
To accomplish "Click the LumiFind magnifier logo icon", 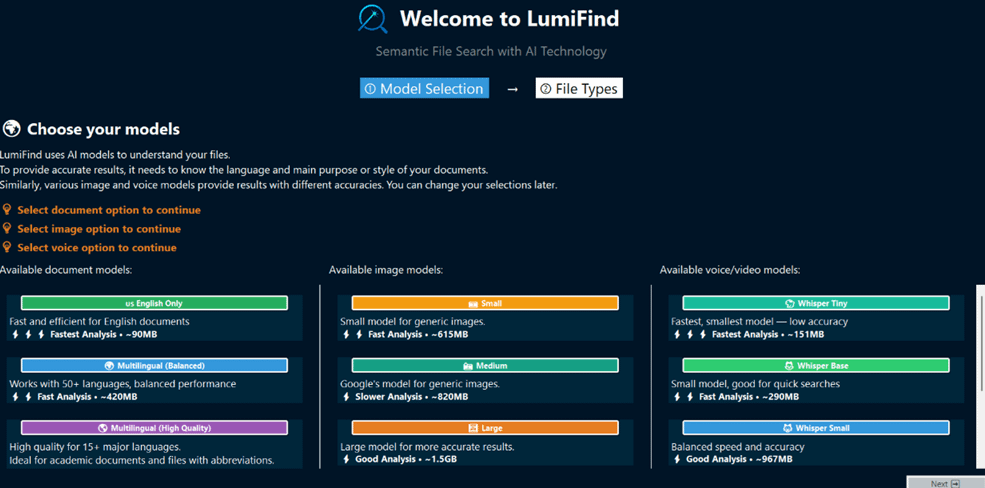I will pos(373,19).
